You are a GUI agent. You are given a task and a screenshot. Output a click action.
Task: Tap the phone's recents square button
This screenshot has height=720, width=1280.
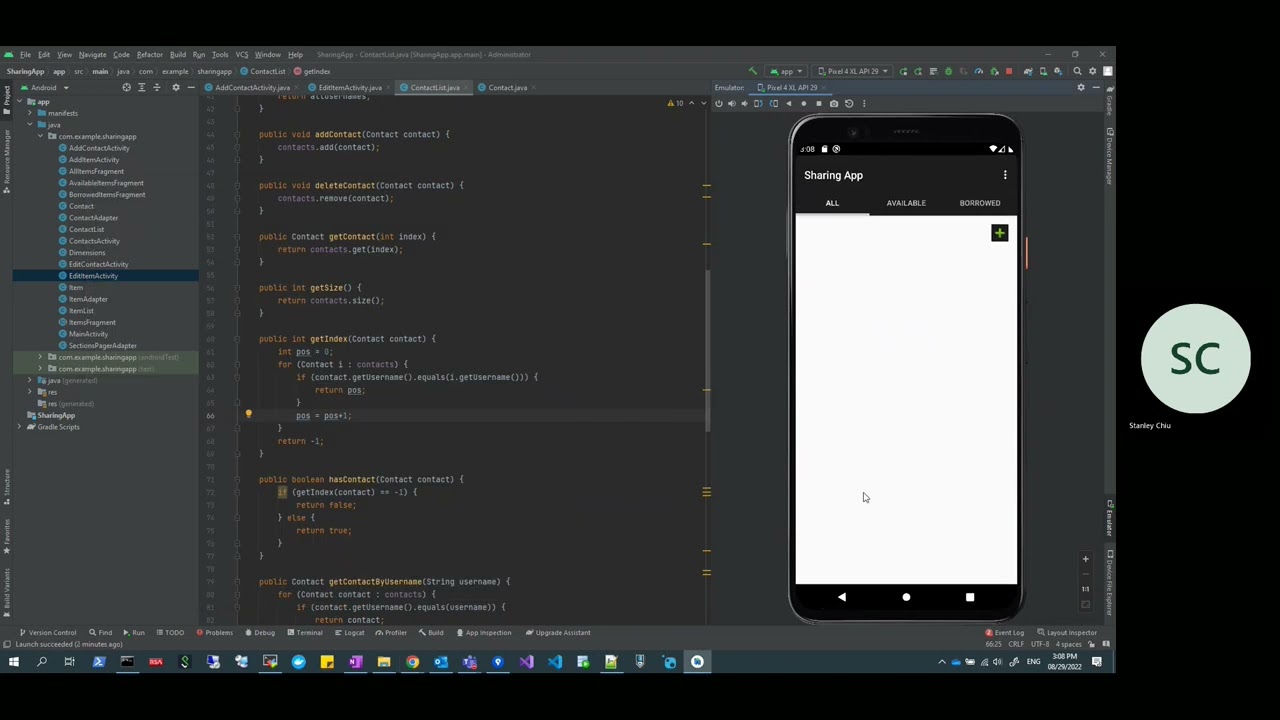tap(969, 597)
